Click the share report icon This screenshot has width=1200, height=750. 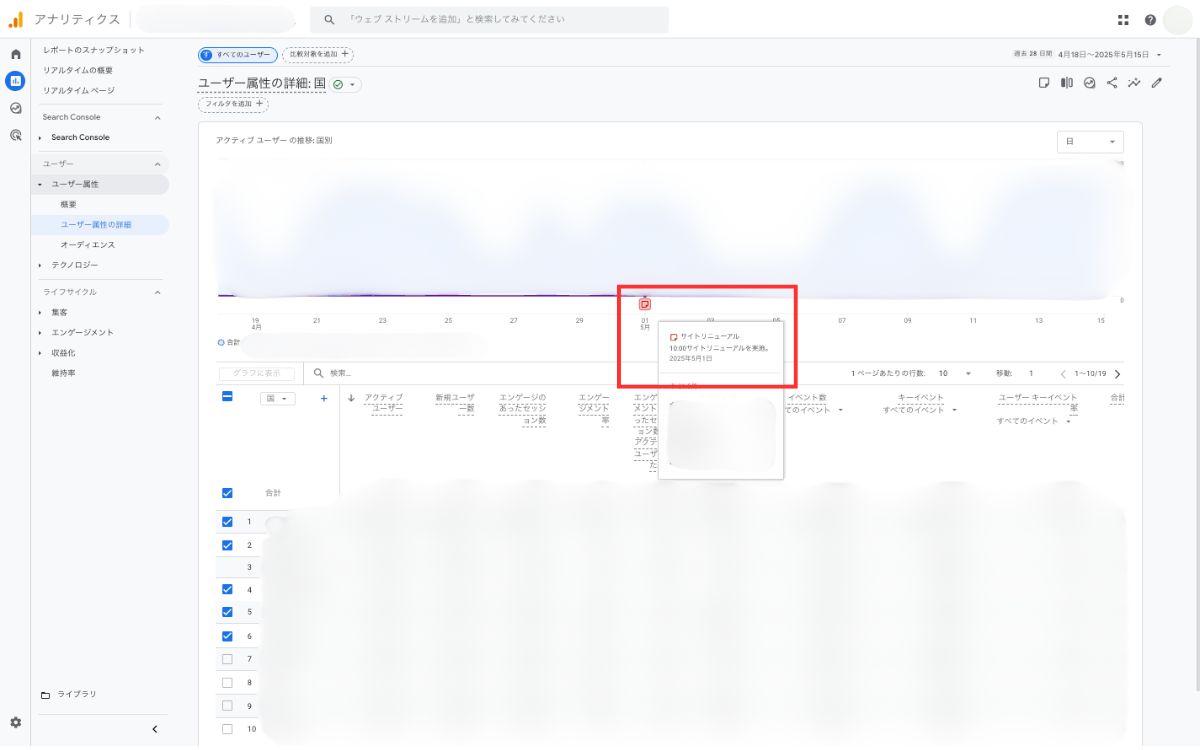1112,83
